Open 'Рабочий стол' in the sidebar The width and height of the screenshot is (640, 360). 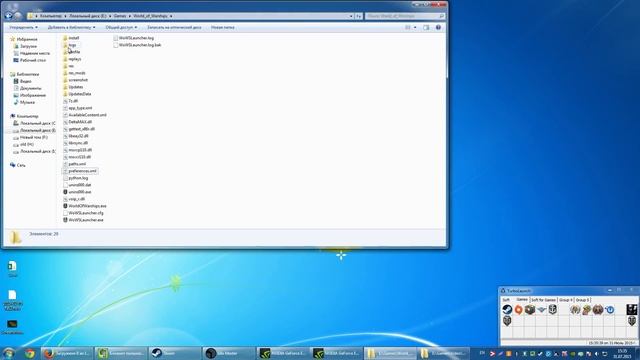(29, 60)
